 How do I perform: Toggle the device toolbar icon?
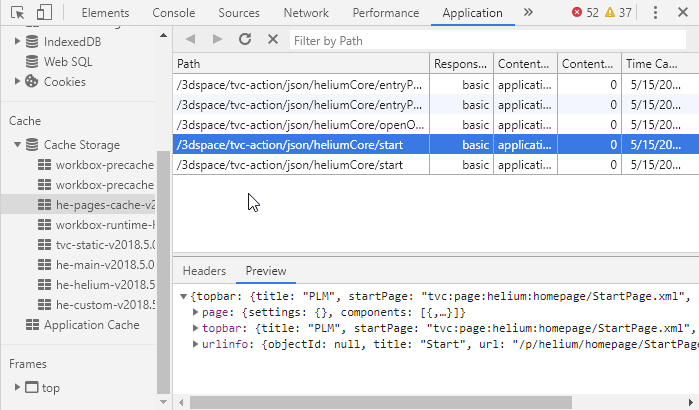click(45, 13)
